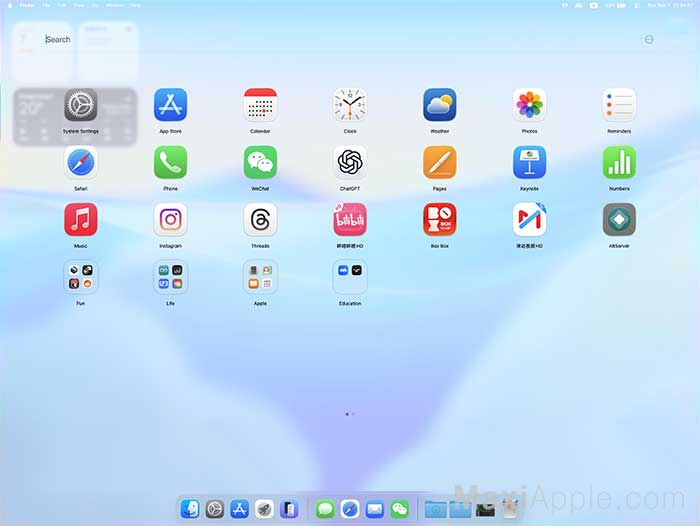Open the Music app
The image size is (700, 526).
tap(80, 219)
